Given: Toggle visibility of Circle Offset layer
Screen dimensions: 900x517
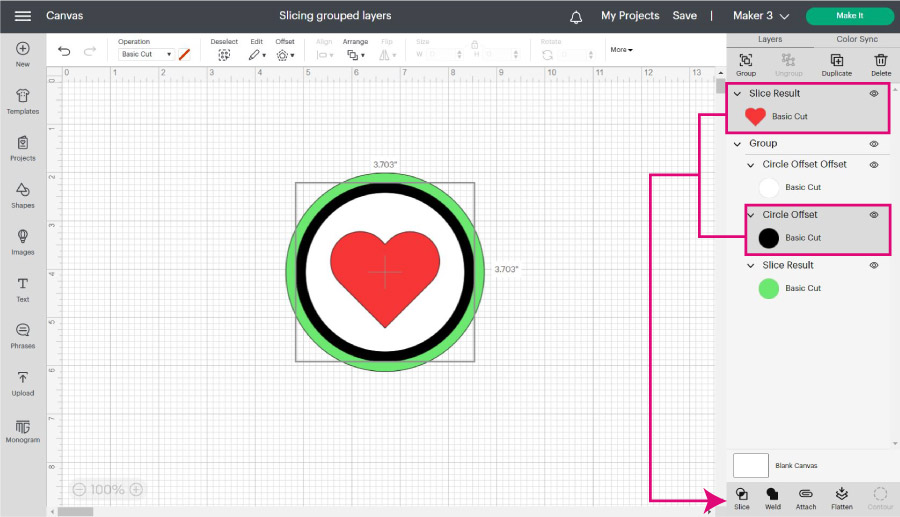Looking at the screenshot, I should 874,215.
